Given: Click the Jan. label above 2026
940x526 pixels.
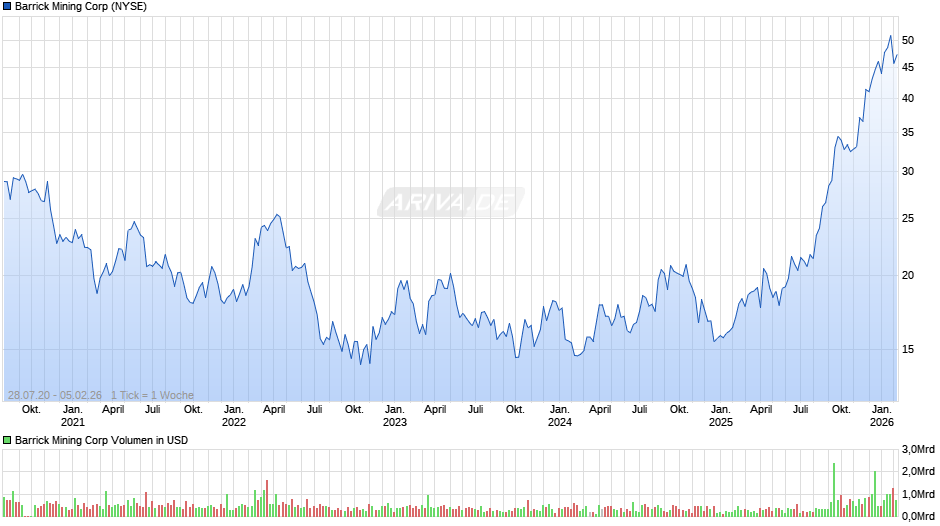Looking at the screenshot, I should click(882, 409).
